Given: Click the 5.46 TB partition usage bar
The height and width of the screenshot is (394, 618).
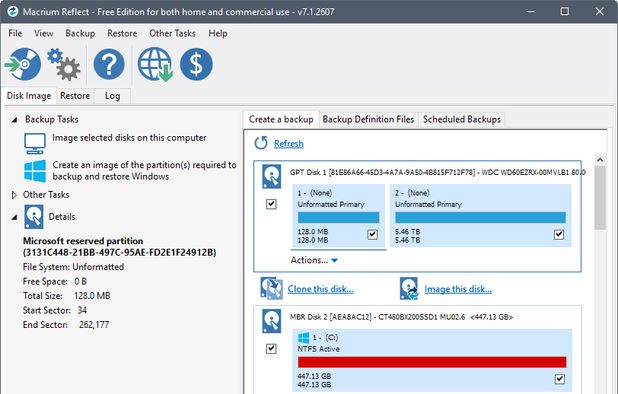Looking at the screenshot, I should (x=480, y=217).
